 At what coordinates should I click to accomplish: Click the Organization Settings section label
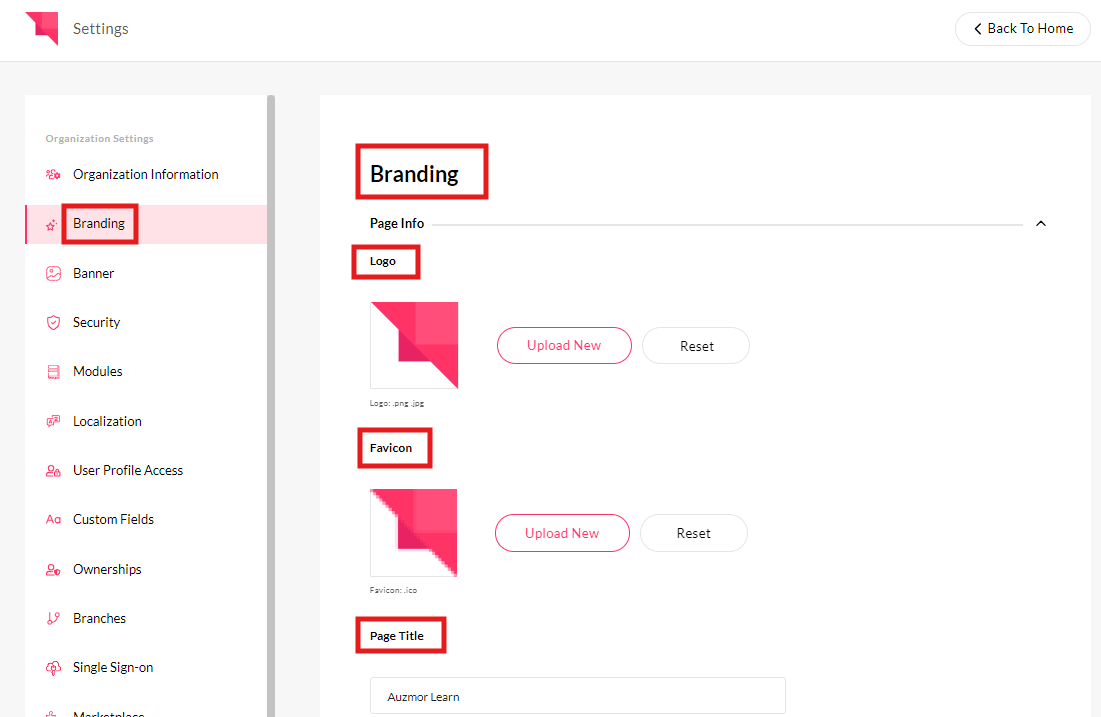tap(100, 138)
